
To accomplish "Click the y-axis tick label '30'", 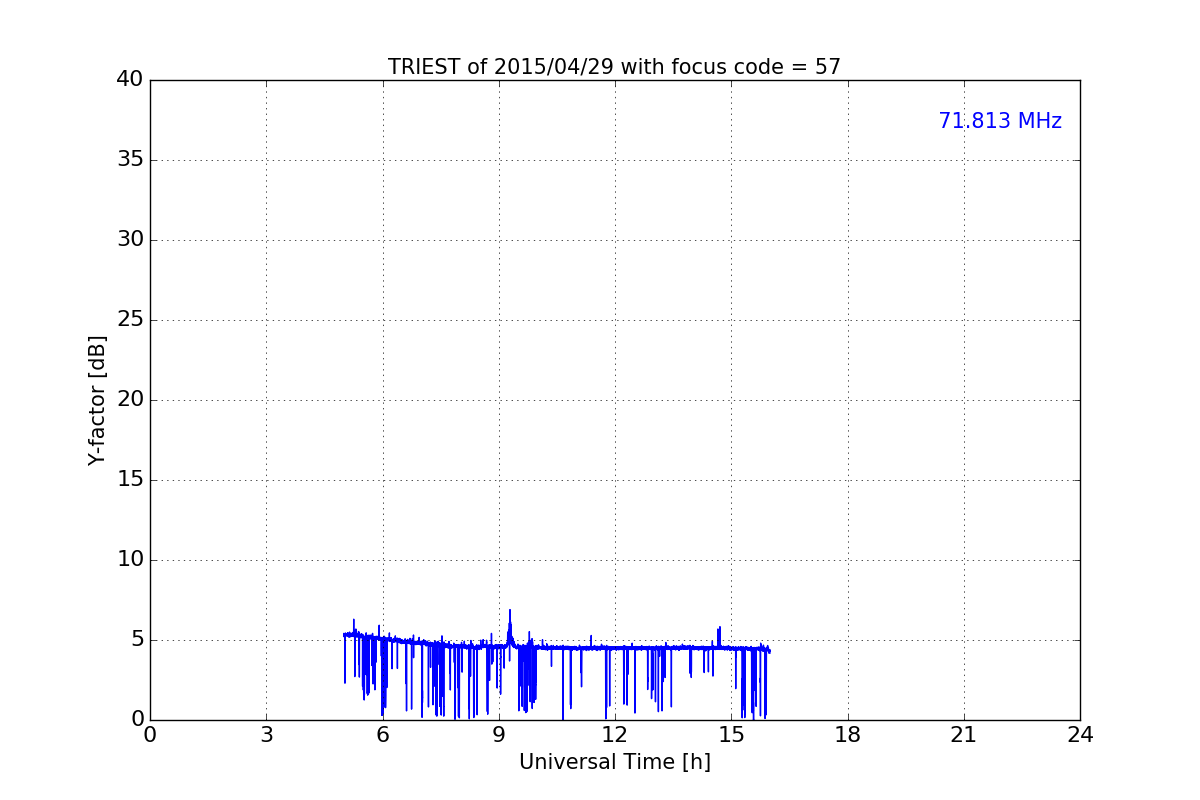I will [130, 240].
